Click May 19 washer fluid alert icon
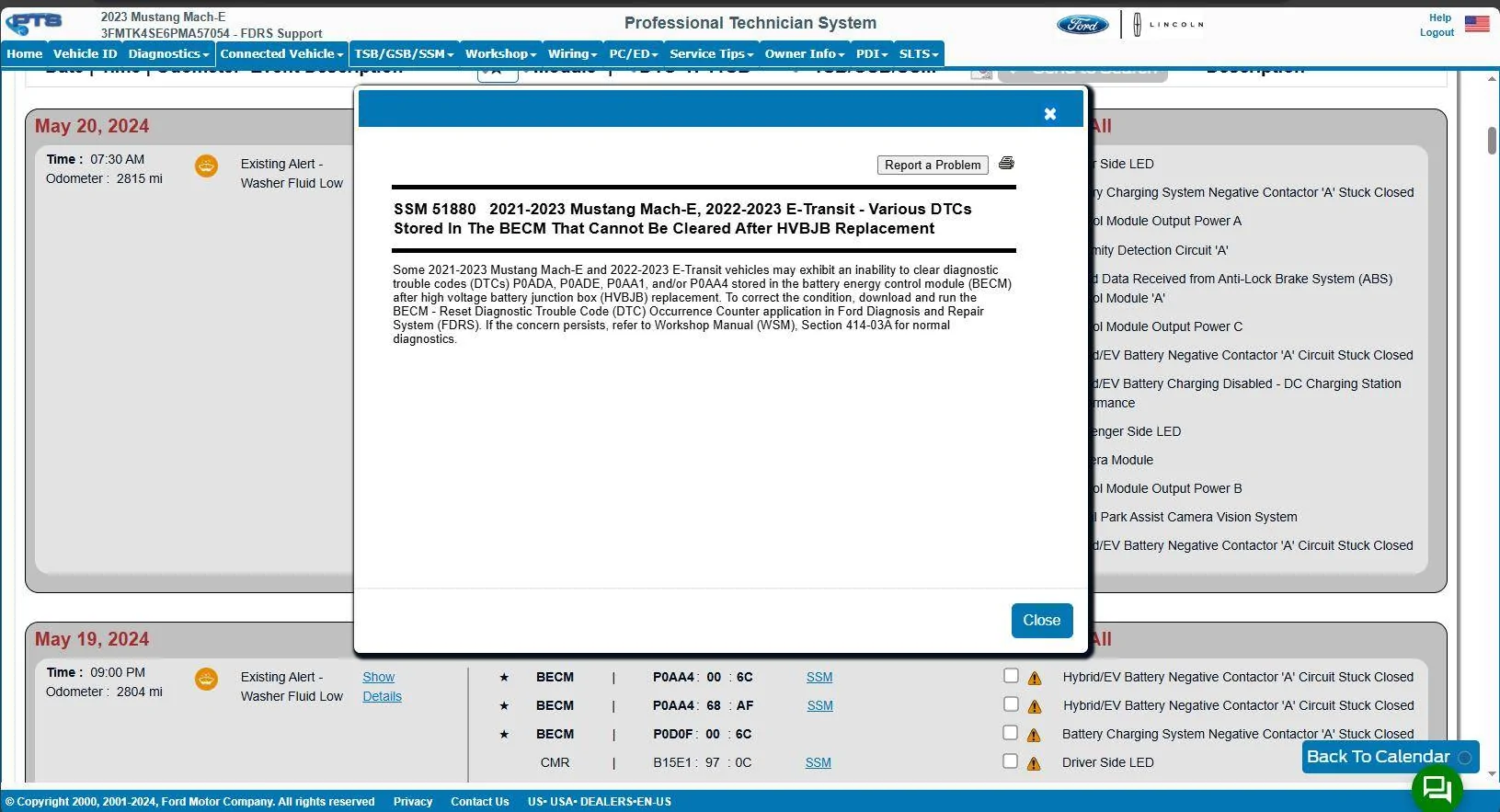 point(206,680)
